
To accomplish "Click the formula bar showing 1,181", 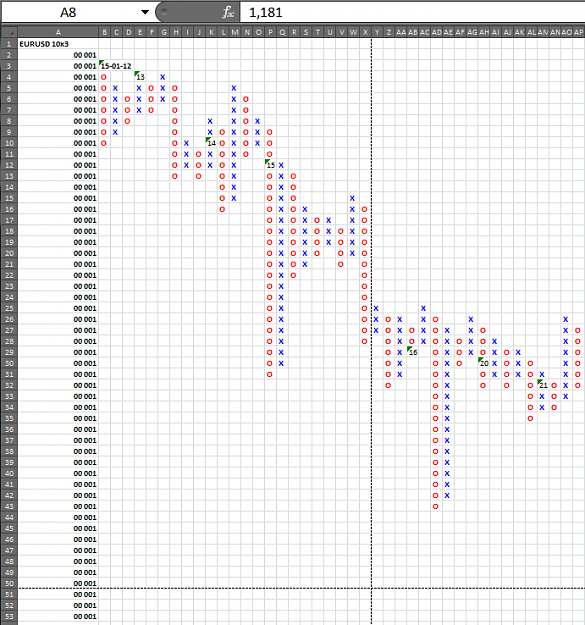I will [412, 12].
